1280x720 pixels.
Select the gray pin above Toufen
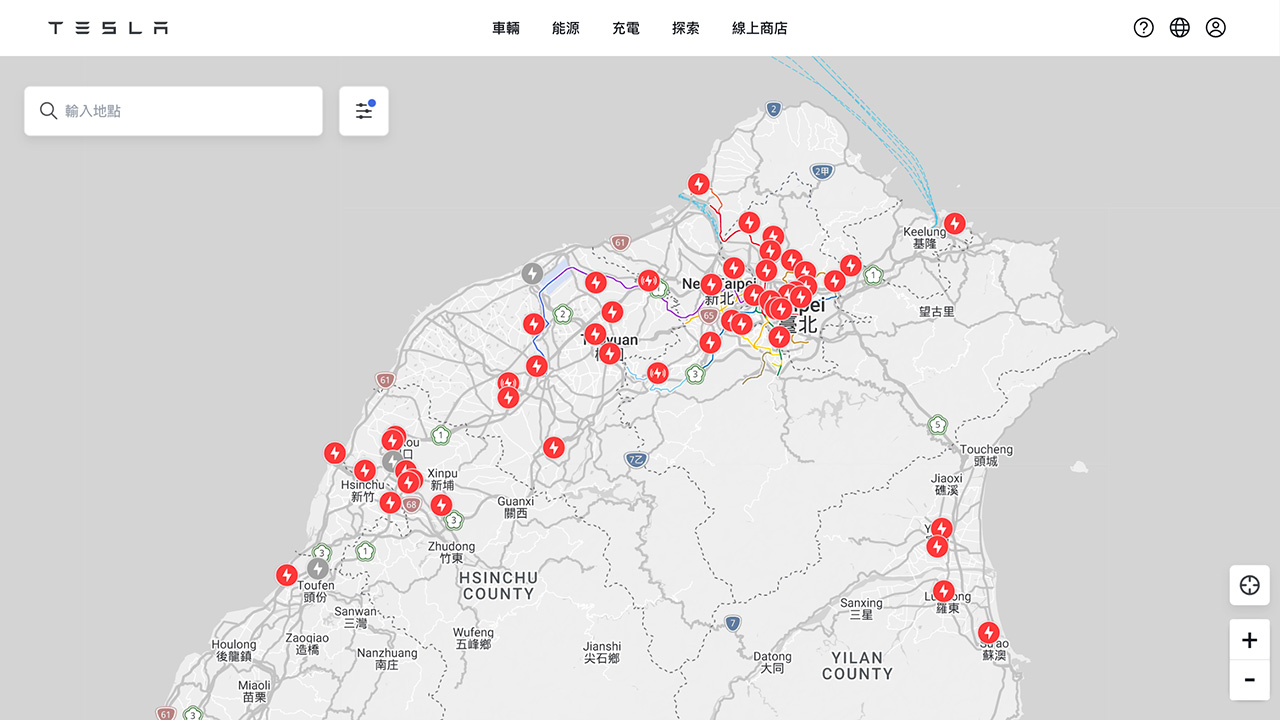point(318,569)
